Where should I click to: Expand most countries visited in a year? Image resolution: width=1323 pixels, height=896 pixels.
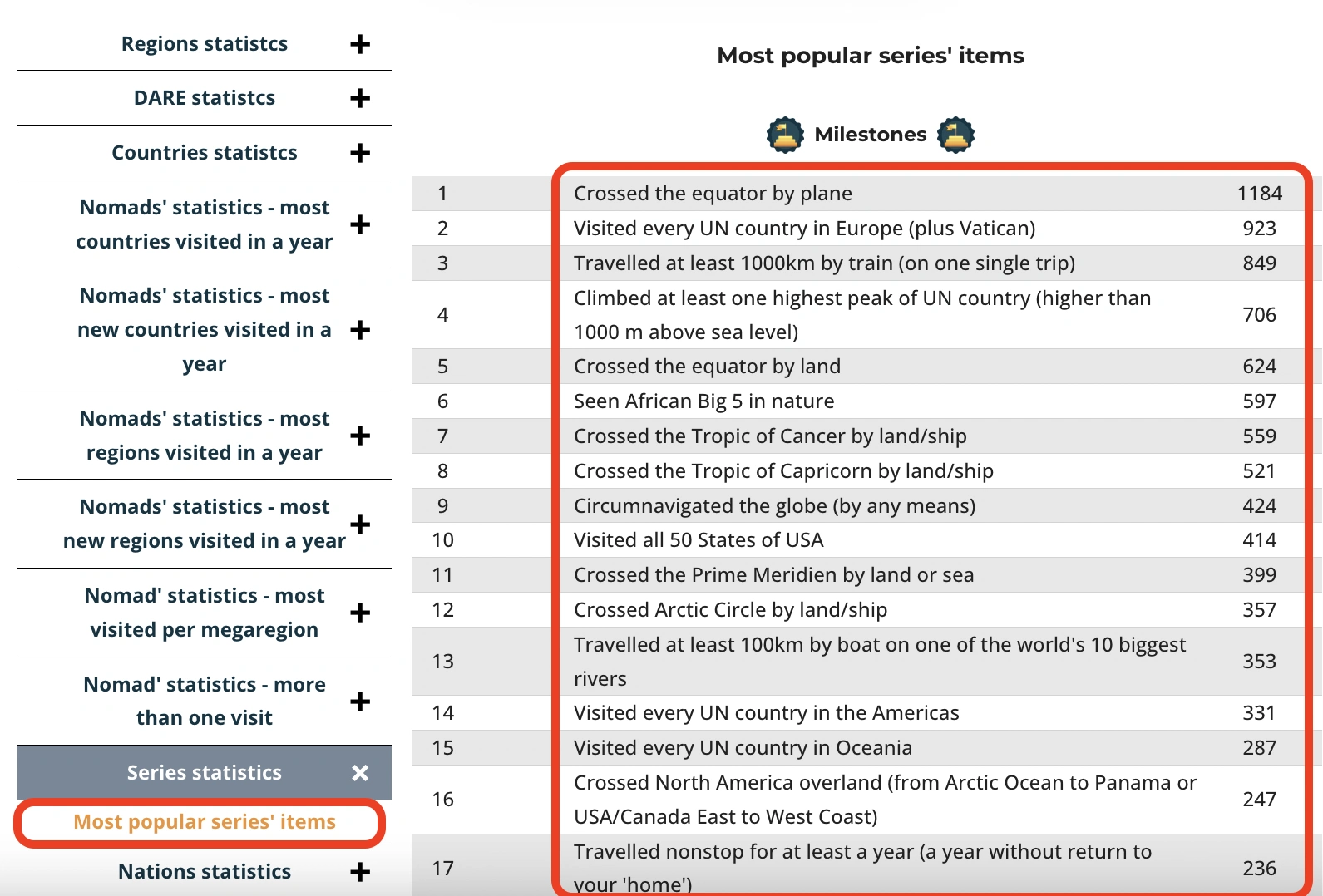pos(360,224)
